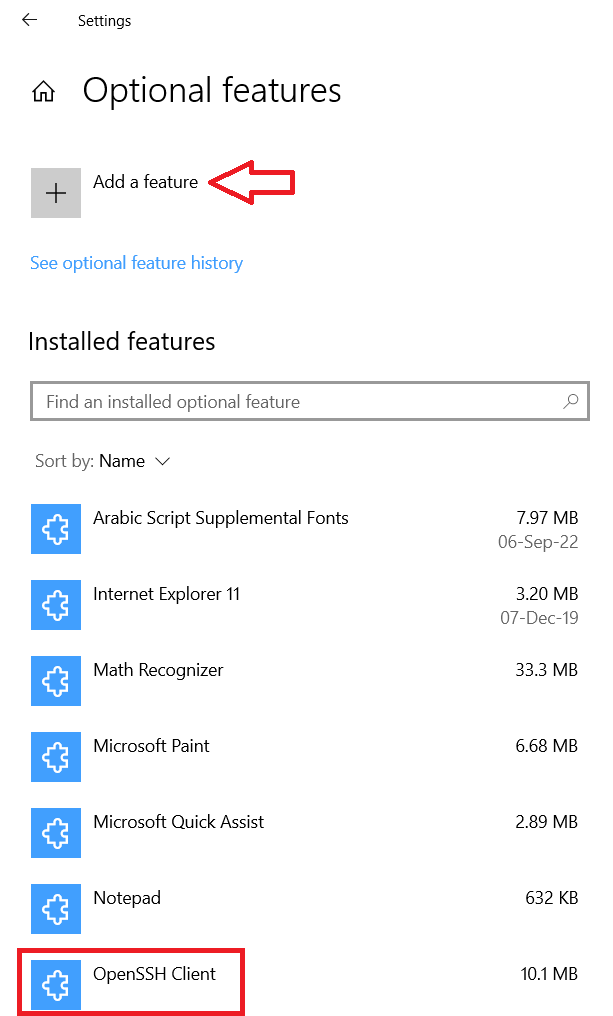Click the 33.3 MB size value
The height and width of the screenshot is (1016, 613).
pos(546,670)
